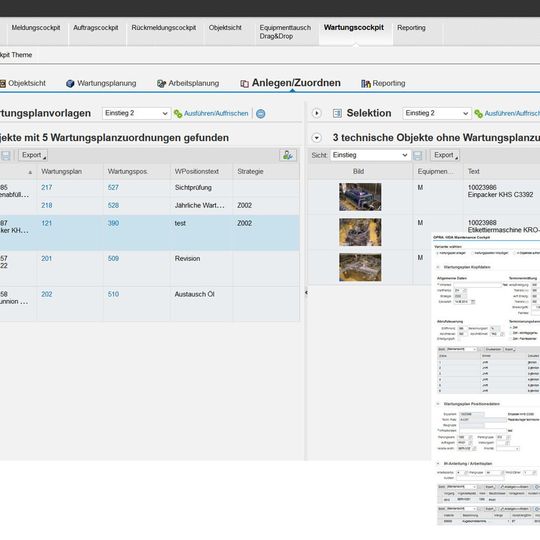This screenshot has height=540, width=540.
Task: Open Wartungsplanung sub-tab
Action: coord(101,83)
